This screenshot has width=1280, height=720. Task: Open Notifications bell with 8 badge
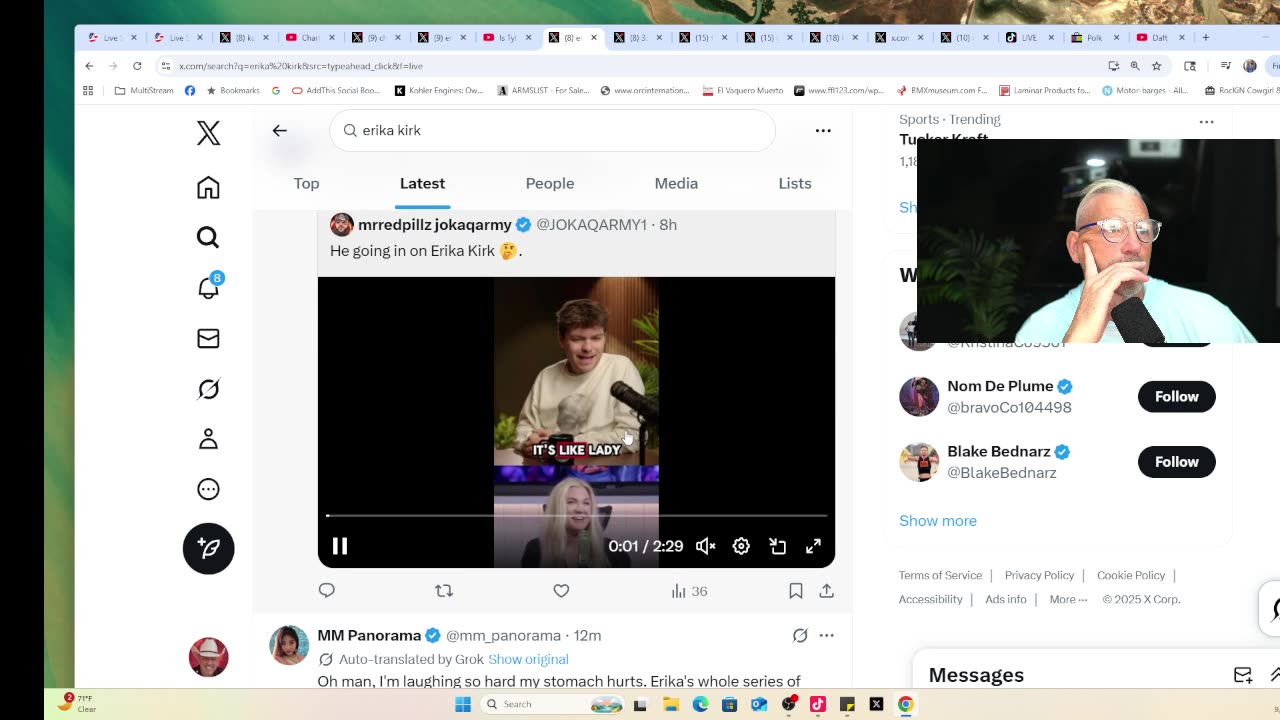pyautogui.click(x=208, y=287)
